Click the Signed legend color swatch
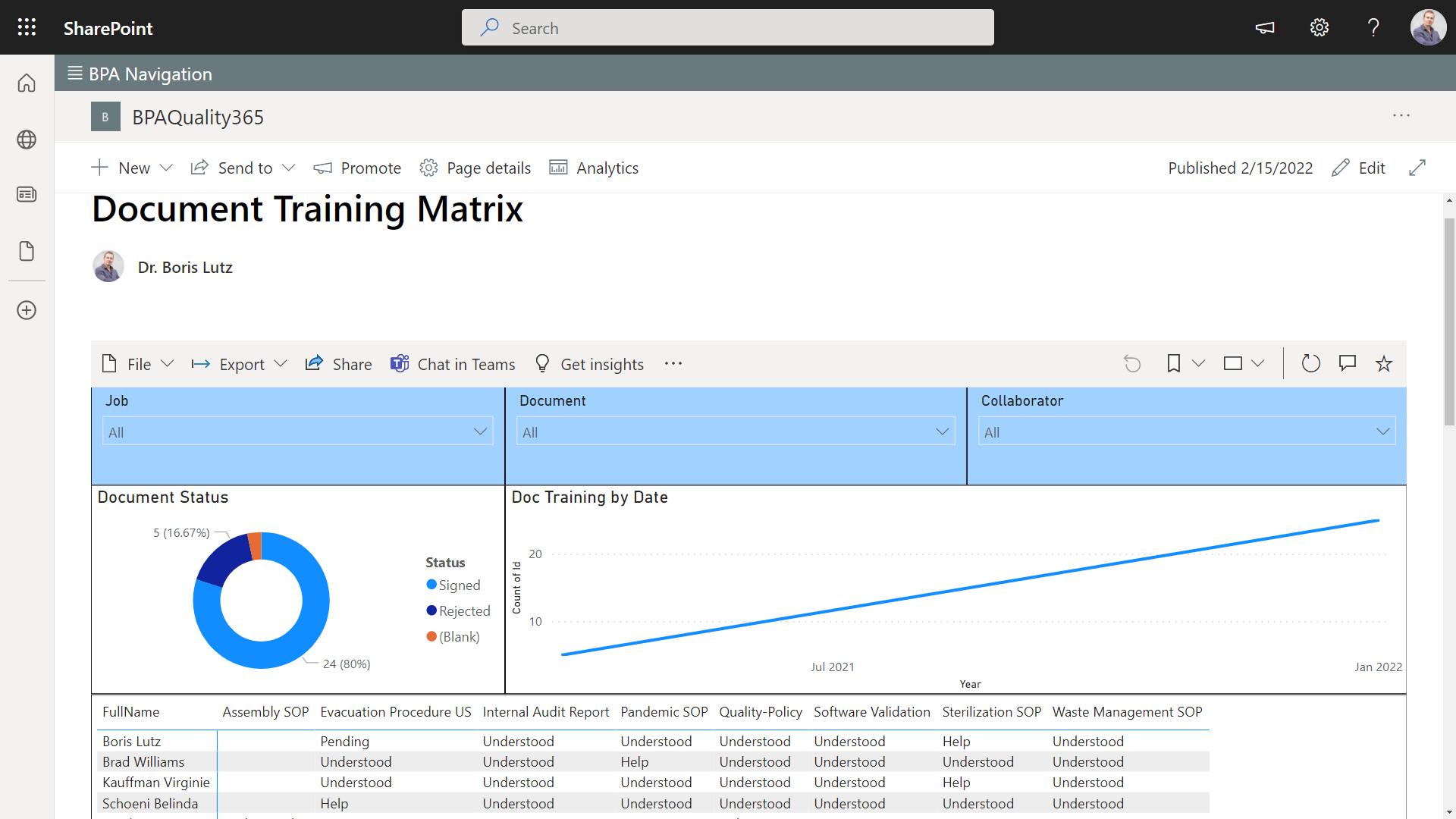This screenshot has height=819, width=1456. (x=431, y=585)
